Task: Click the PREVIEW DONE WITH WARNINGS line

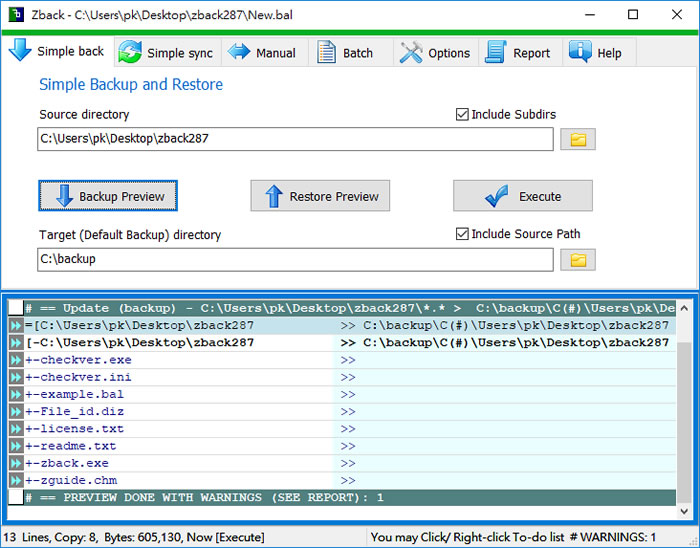Action: [x=342, y=498]
